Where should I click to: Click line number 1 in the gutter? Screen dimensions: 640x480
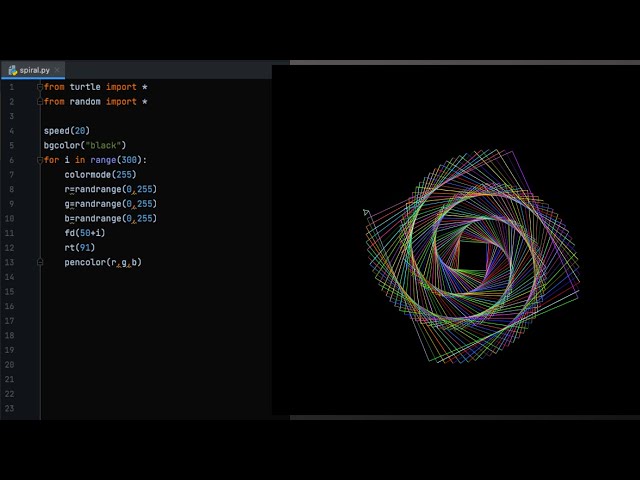coord(11,87)
